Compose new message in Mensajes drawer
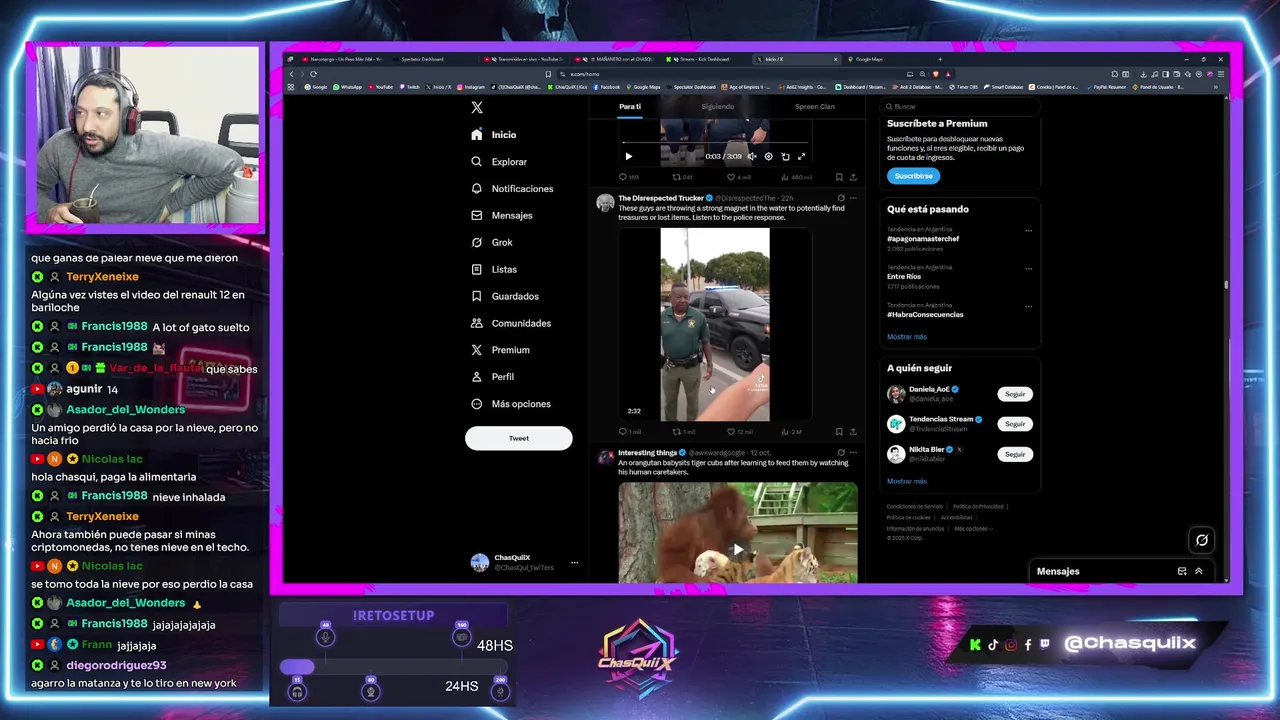 point(1182,572)
